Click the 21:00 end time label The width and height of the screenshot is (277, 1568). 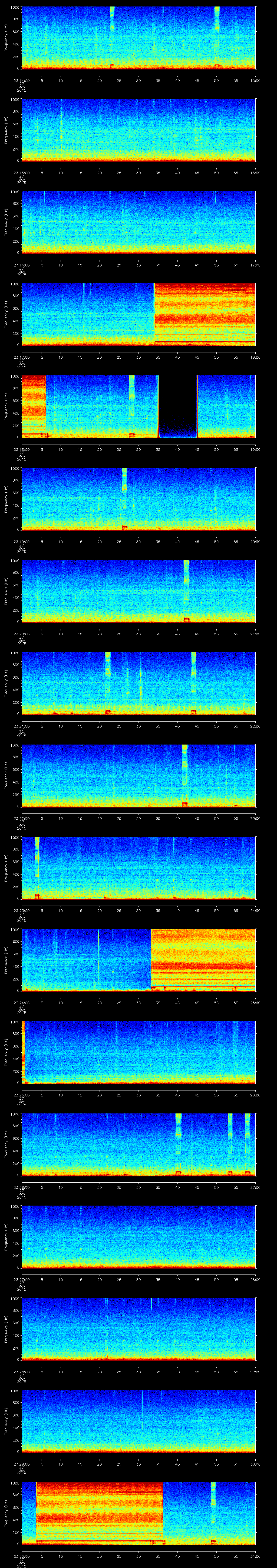click(x=256, y=634)
